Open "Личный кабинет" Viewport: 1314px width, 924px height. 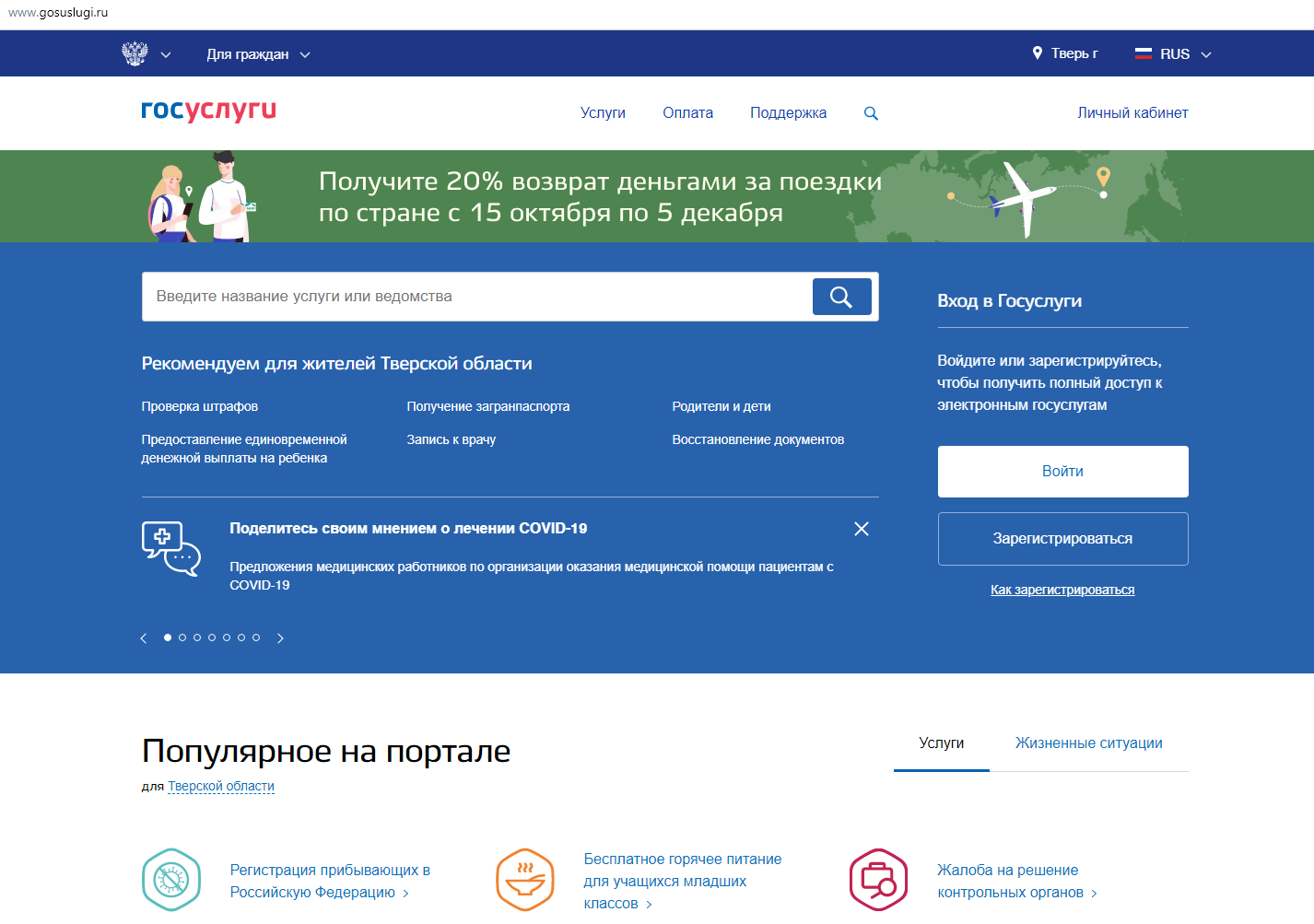(x=1132, y=112)
